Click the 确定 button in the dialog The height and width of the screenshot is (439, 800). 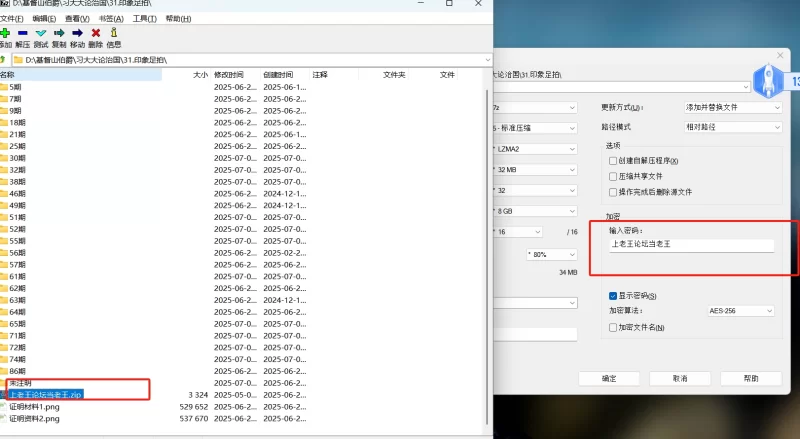coord(609,378)
